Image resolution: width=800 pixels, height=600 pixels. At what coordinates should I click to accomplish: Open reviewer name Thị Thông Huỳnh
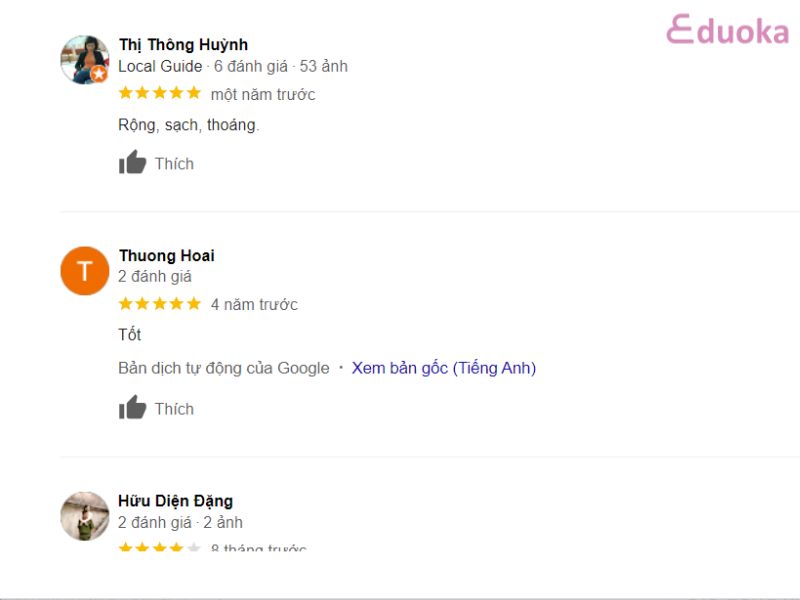tap(183, 45)
